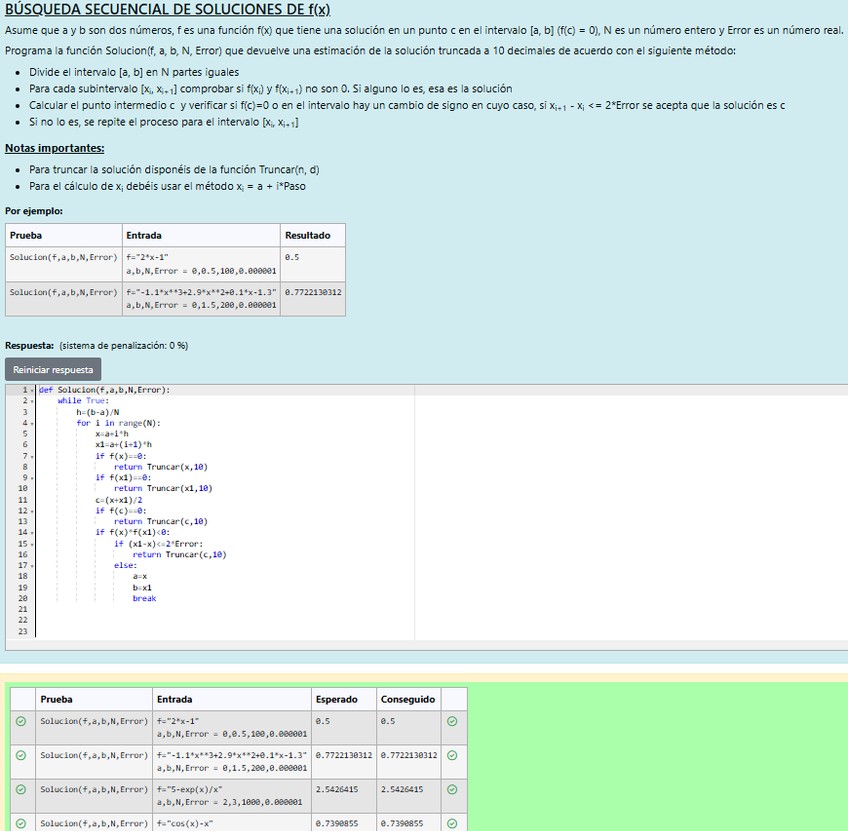Click the Reiniciar respuesta button

coord(53,370)
